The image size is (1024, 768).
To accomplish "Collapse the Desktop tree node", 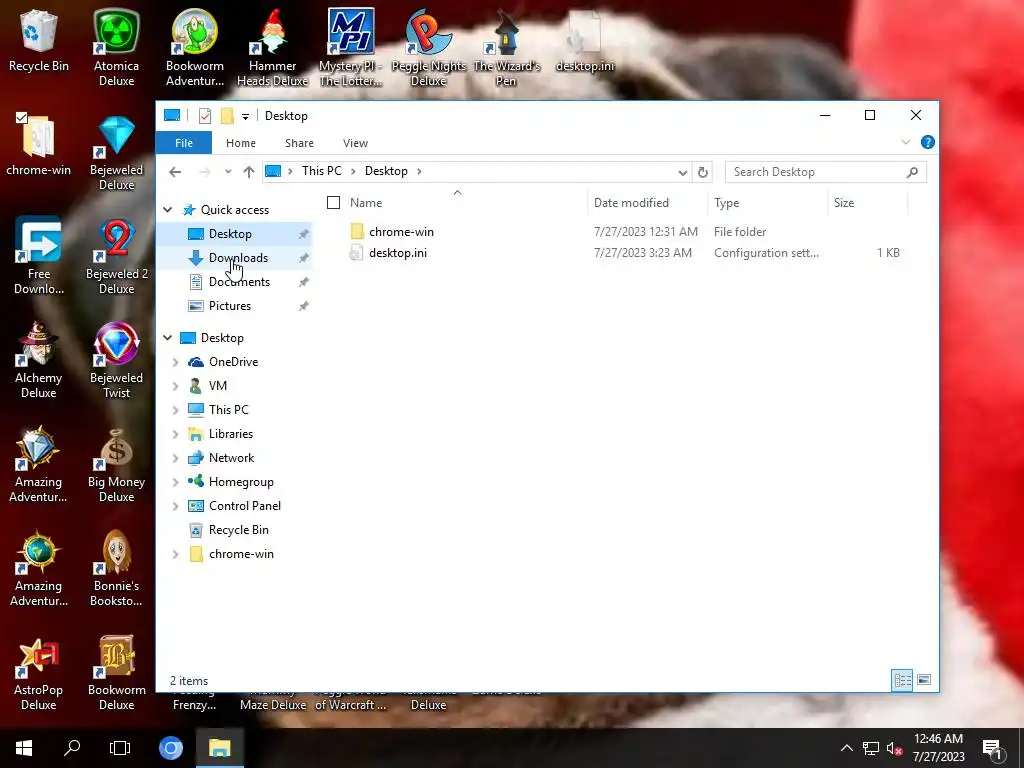I will tap(168, 338).
